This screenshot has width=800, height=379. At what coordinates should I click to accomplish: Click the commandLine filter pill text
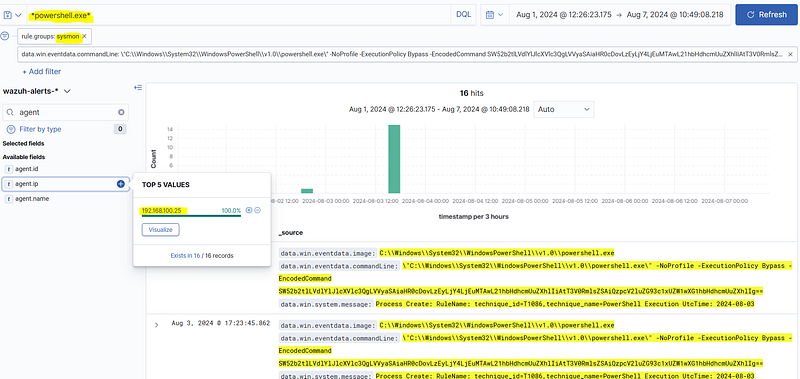click(403, 54)
